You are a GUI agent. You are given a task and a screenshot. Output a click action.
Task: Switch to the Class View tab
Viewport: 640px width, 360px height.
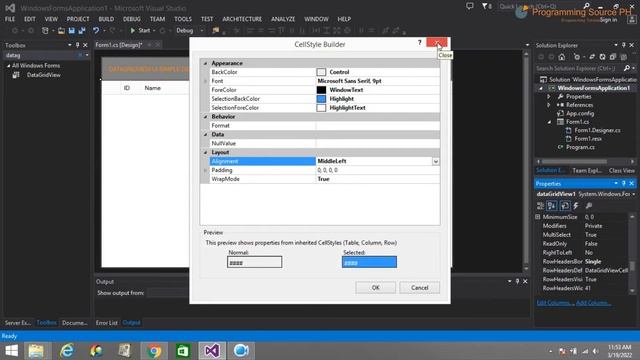(x=622, y=170)
